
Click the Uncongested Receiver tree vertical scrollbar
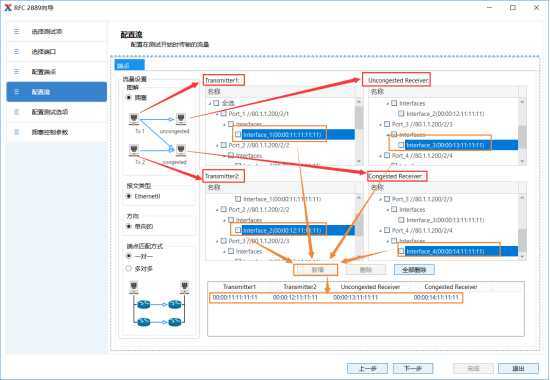click(522, 131)
